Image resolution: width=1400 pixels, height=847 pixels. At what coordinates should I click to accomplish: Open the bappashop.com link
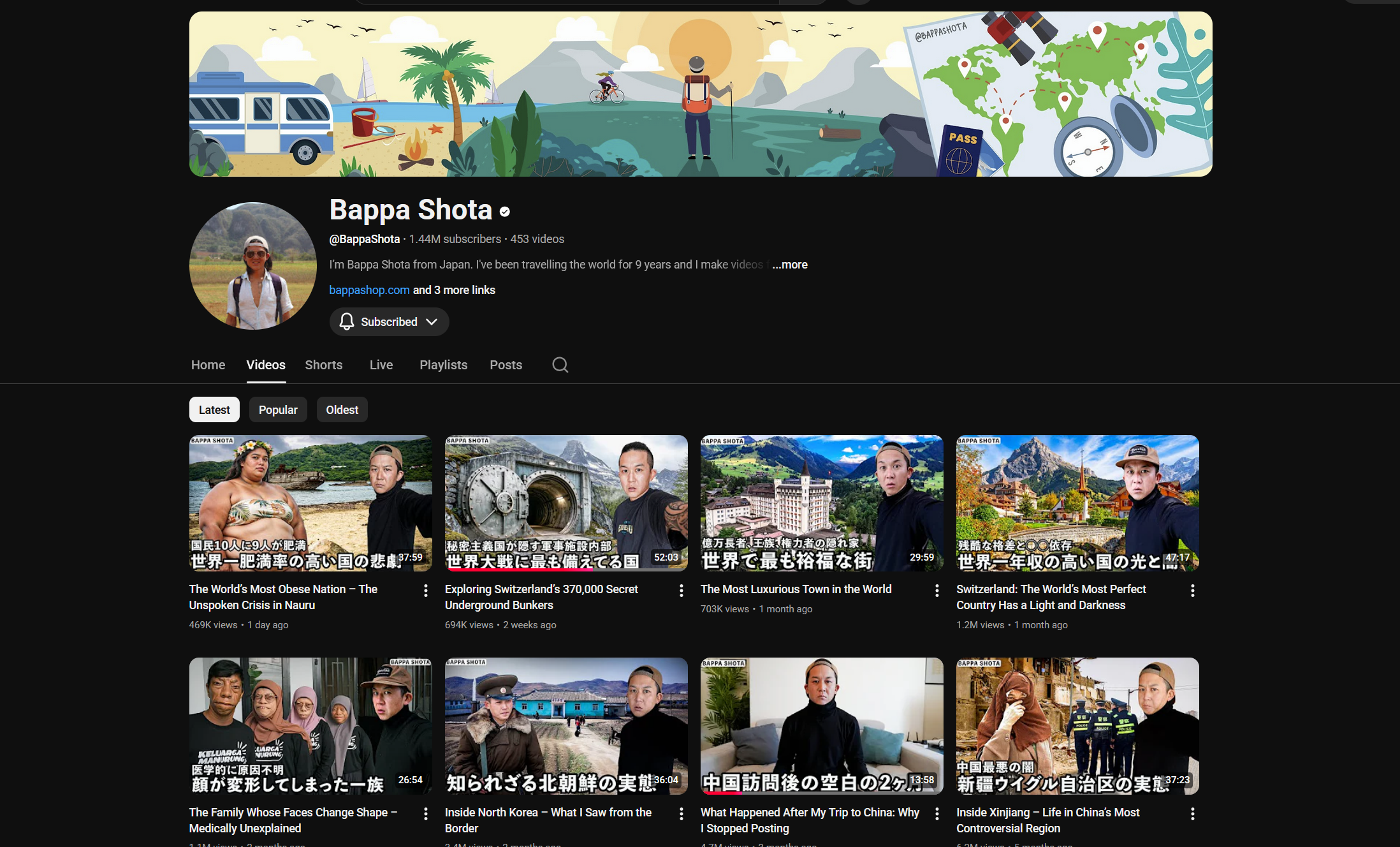369,290
